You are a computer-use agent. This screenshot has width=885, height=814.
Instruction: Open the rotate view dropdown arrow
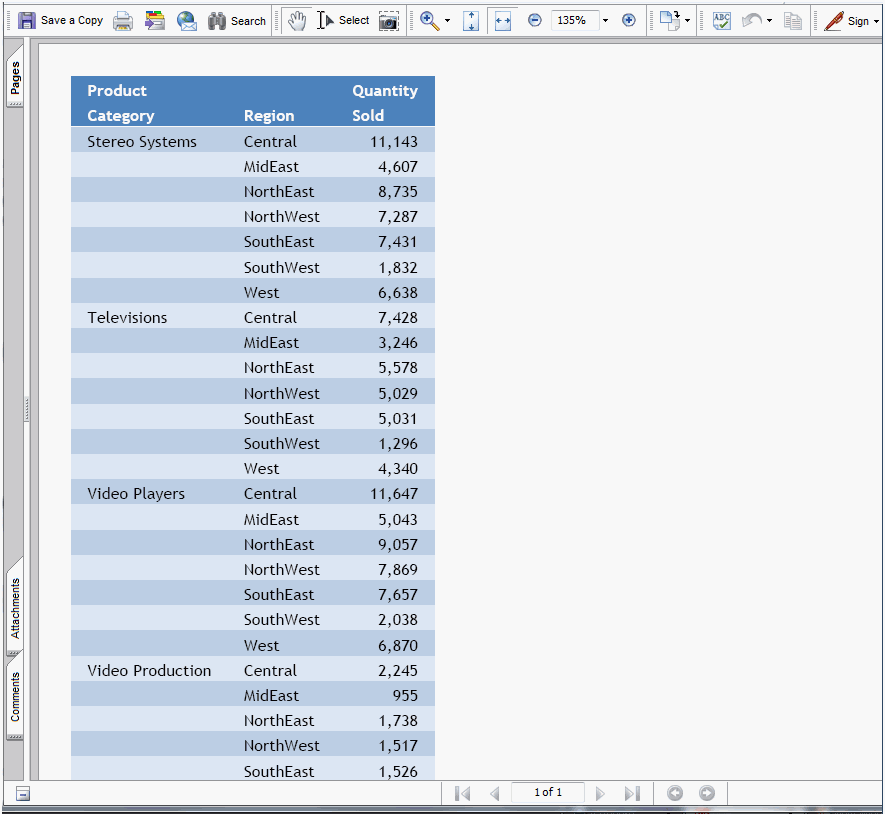687,21
